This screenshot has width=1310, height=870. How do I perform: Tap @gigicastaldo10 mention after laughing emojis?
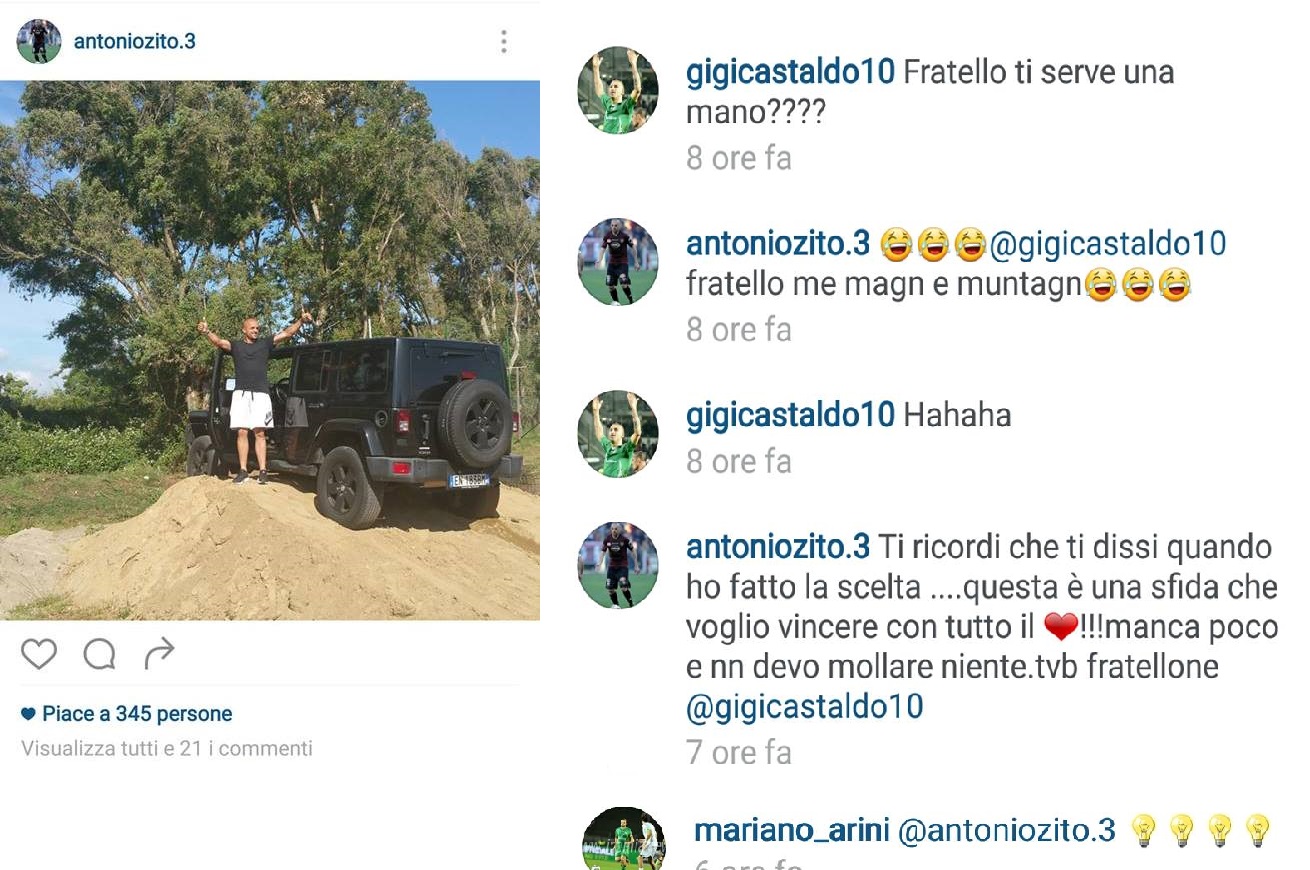pos(1107,244)
